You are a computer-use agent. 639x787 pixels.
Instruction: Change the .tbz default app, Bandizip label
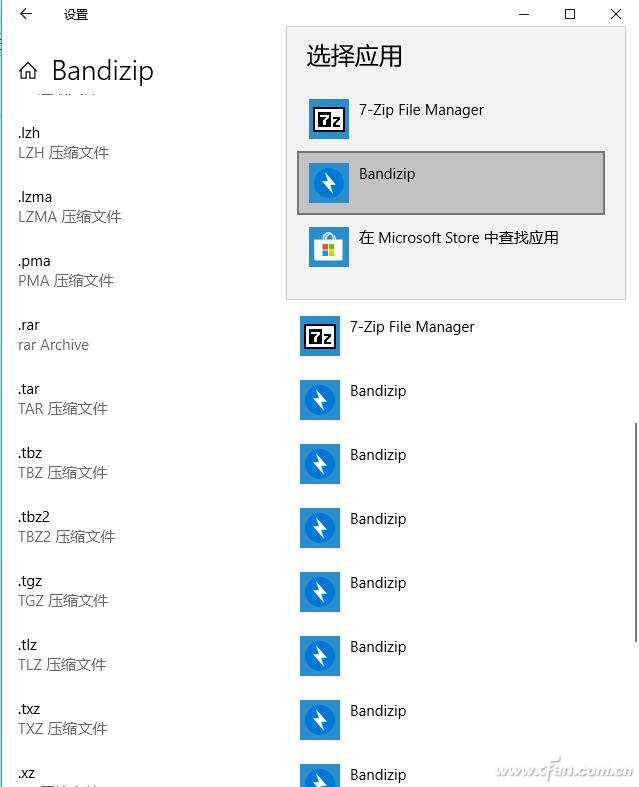[x=378, y=455]
